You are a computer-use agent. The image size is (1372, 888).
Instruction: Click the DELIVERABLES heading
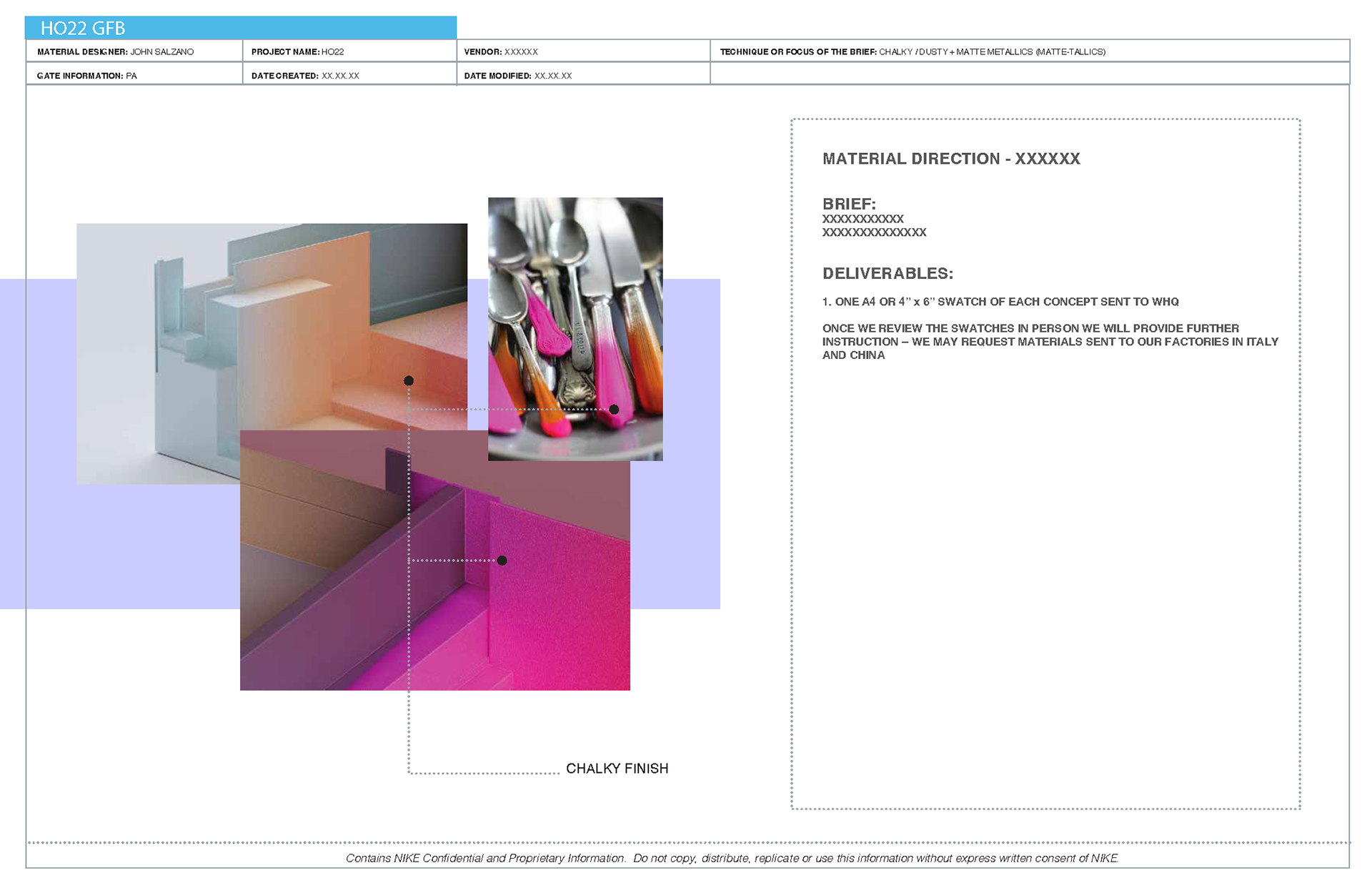[888, 273]
